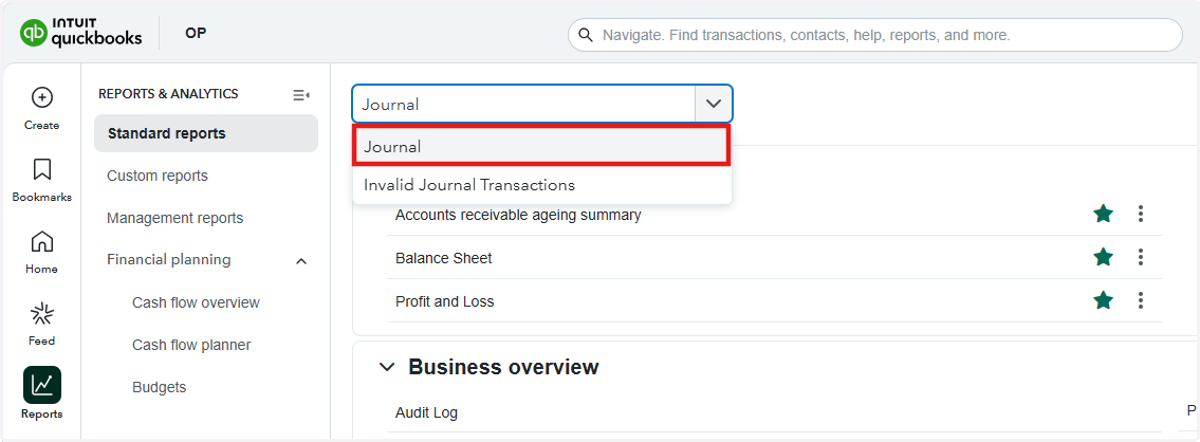Toggle the Balance Sheet favourite star
The image size is (1200, 442).
coord(1103,257)
